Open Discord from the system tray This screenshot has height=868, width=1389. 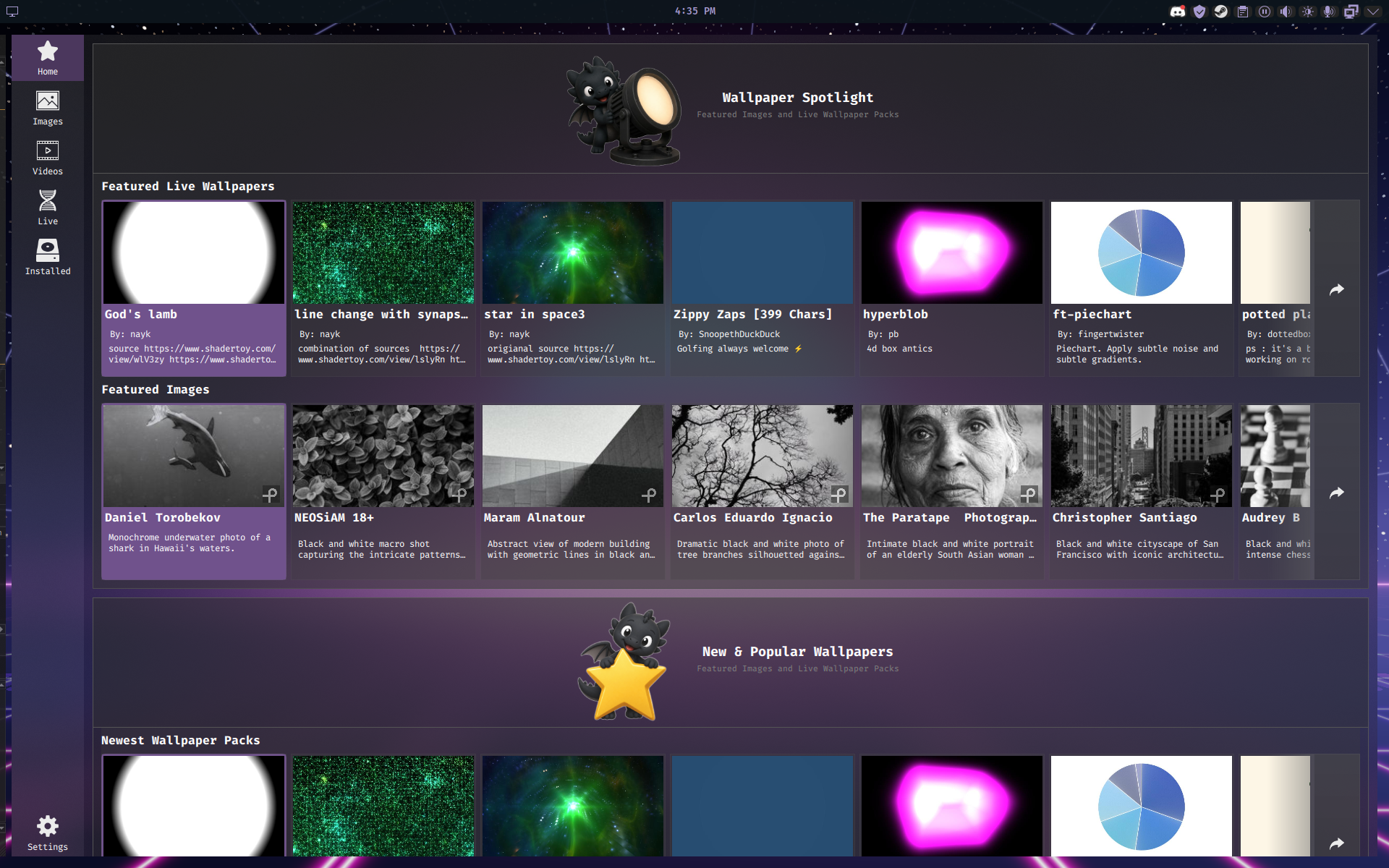1178,12
